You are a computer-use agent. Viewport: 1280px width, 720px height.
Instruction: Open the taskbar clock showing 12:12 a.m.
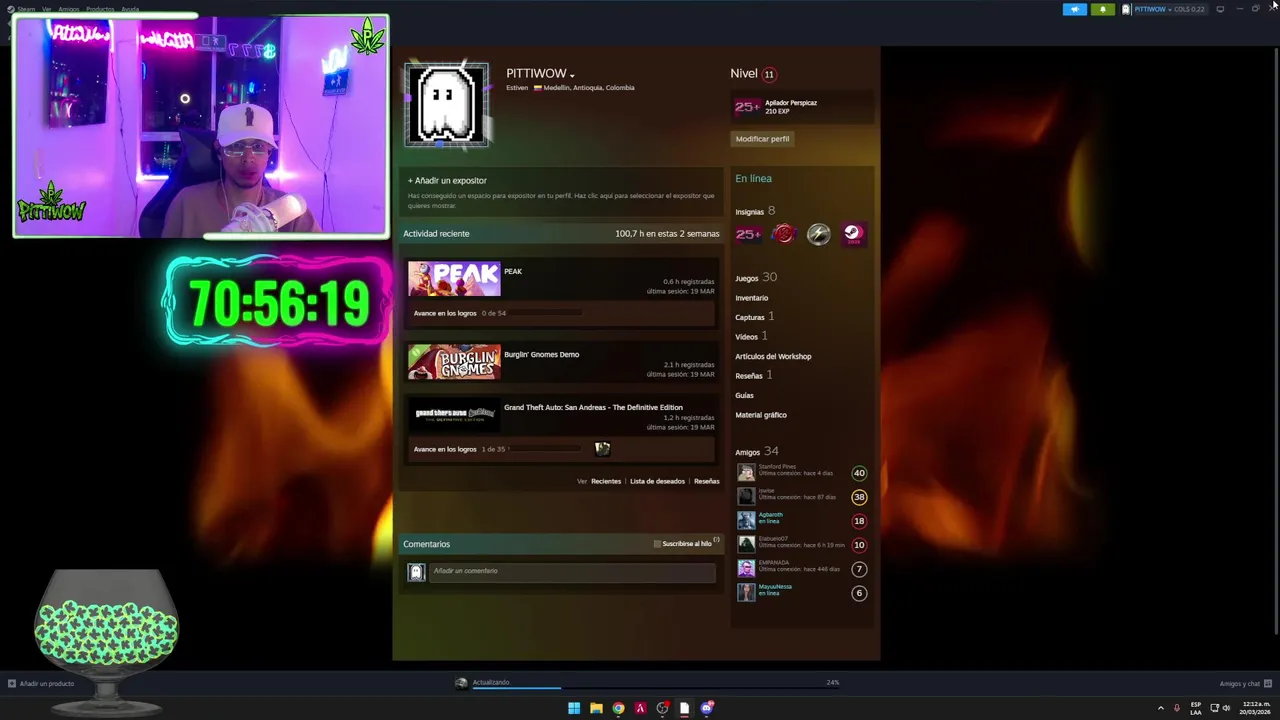(x=1257, y=708)
